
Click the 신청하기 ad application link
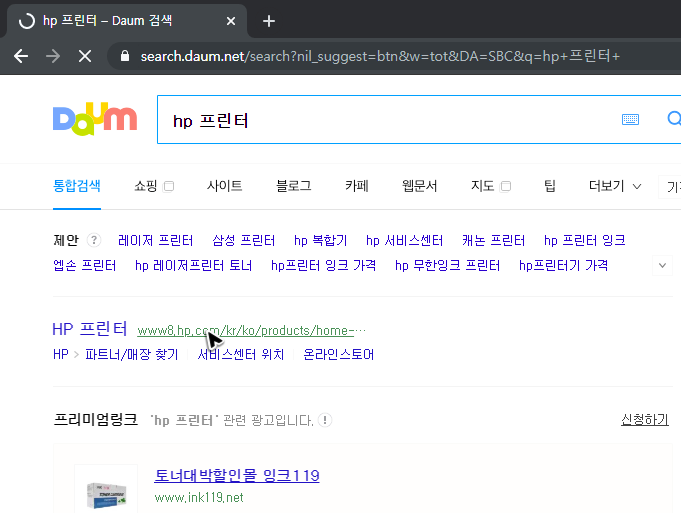[x=645, y=420]
